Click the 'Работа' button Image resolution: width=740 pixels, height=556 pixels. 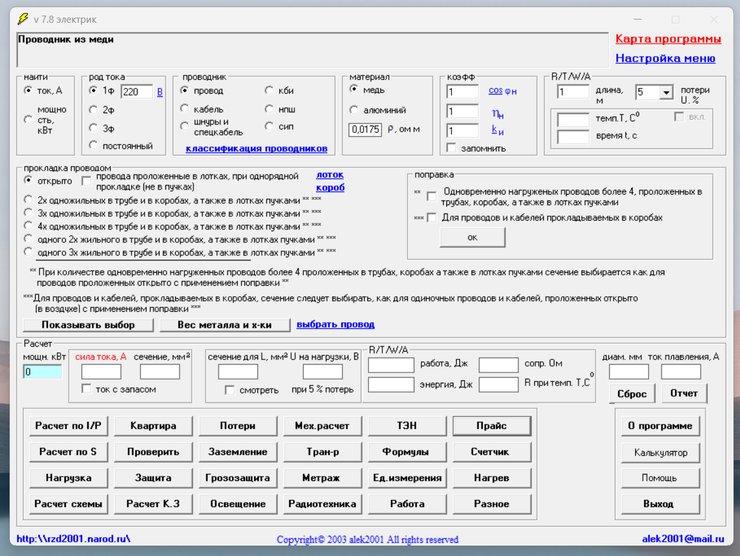pos(407,504)
